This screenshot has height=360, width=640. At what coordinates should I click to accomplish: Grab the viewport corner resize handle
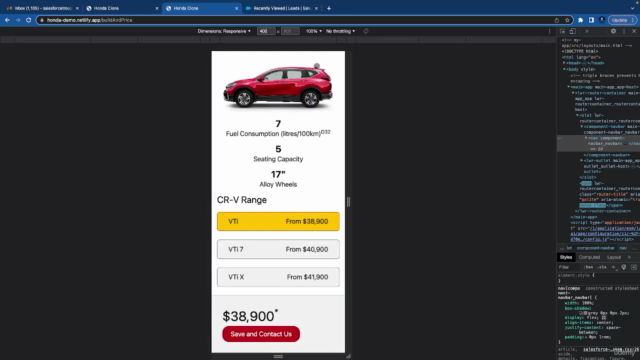pos(349,356)
